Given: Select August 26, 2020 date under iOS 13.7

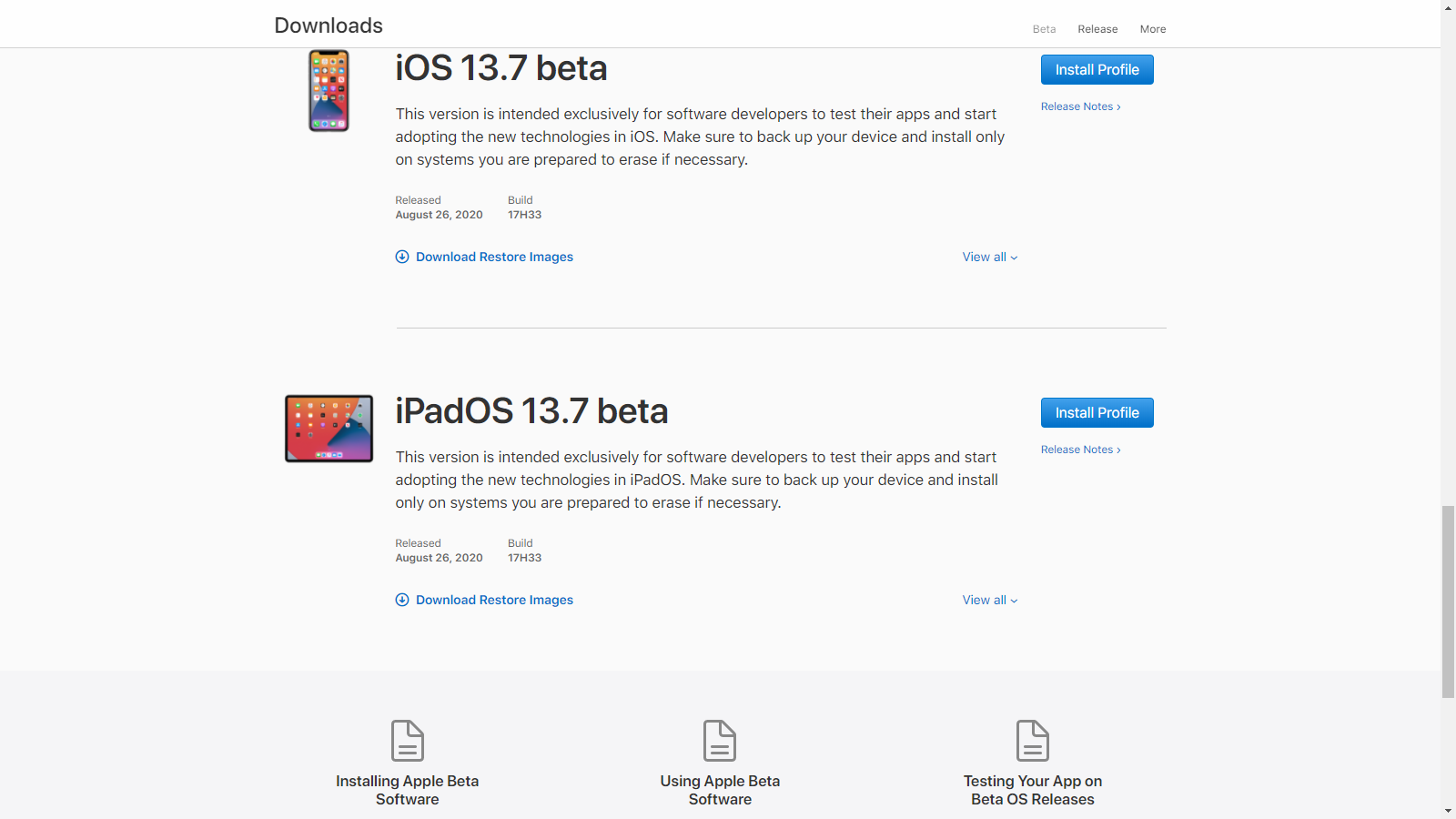Looking at the screenshot, I should (x=439, y=215).
